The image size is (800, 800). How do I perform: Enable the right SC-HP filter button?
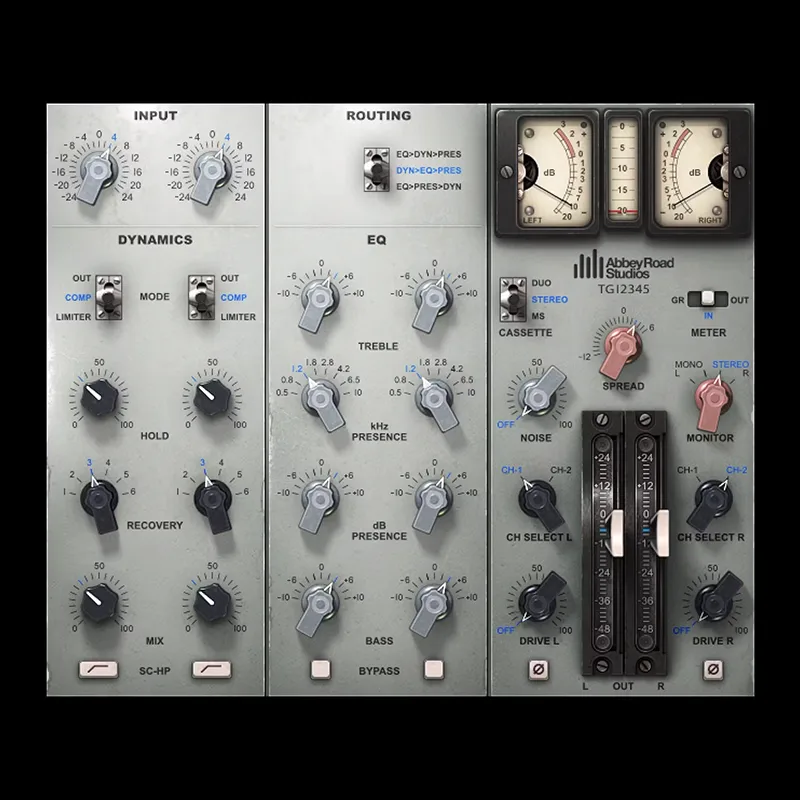click(x=212, y=669)
